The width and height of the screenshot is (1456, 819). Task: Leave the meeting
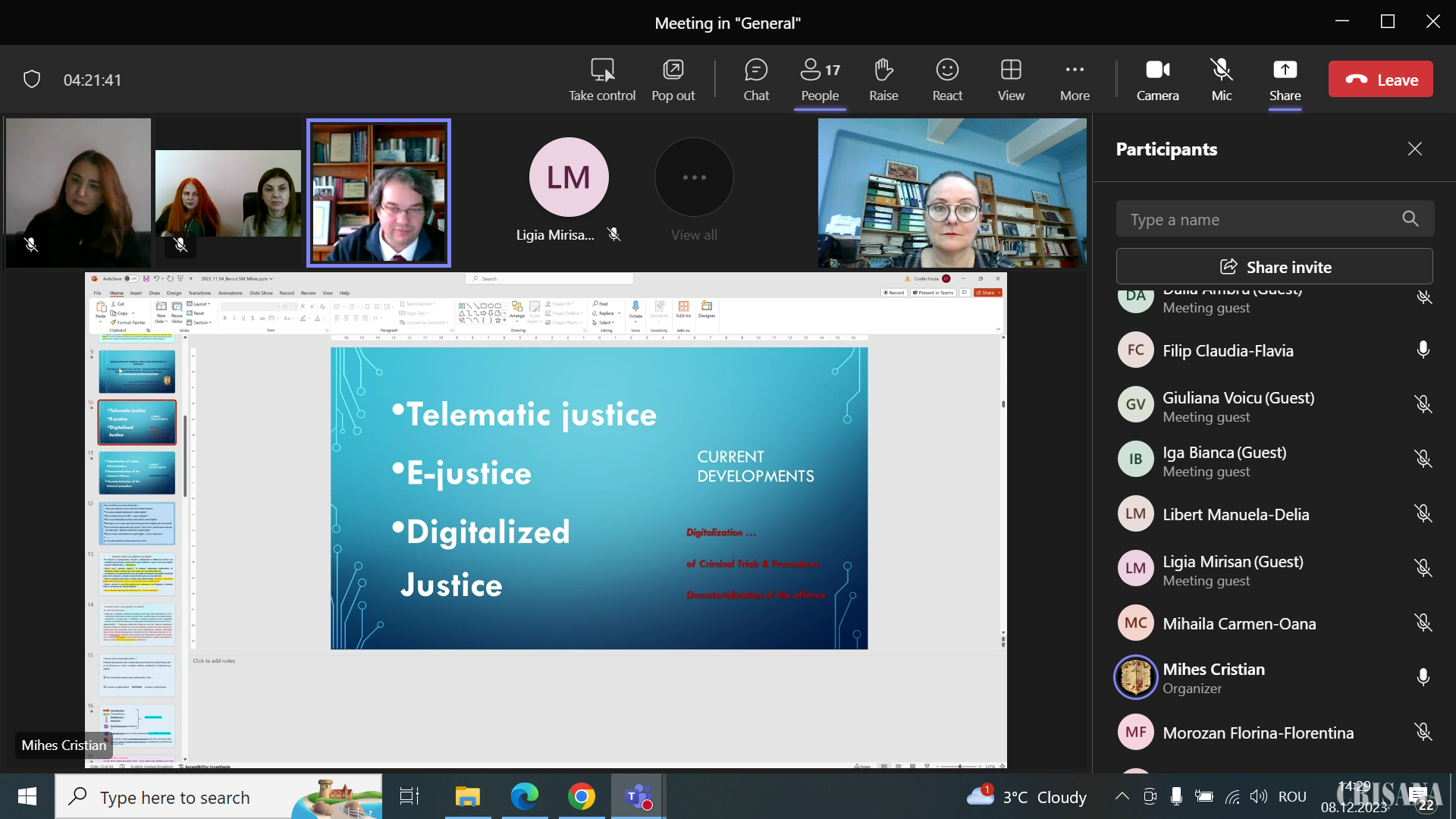point(1380,80)
